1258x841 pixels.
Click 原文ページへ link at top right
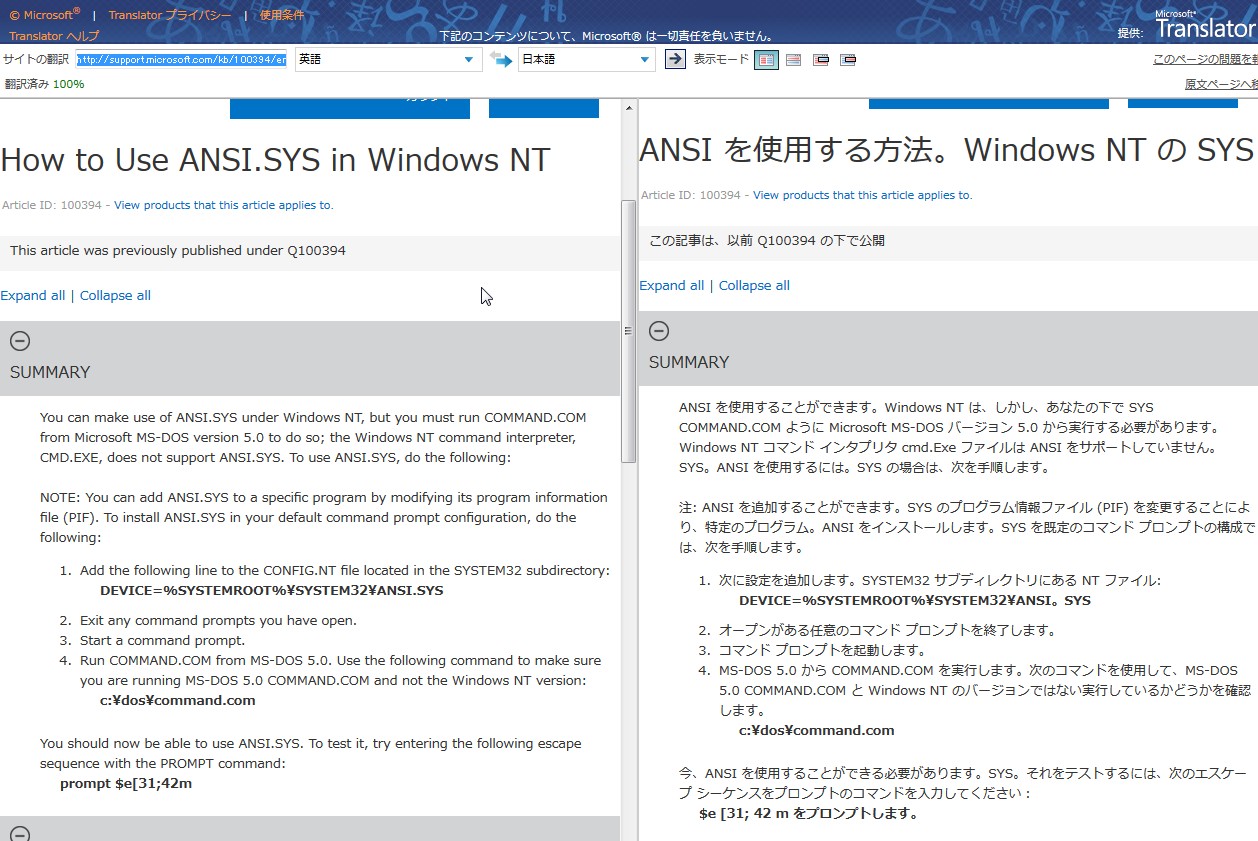(1221, 84)
